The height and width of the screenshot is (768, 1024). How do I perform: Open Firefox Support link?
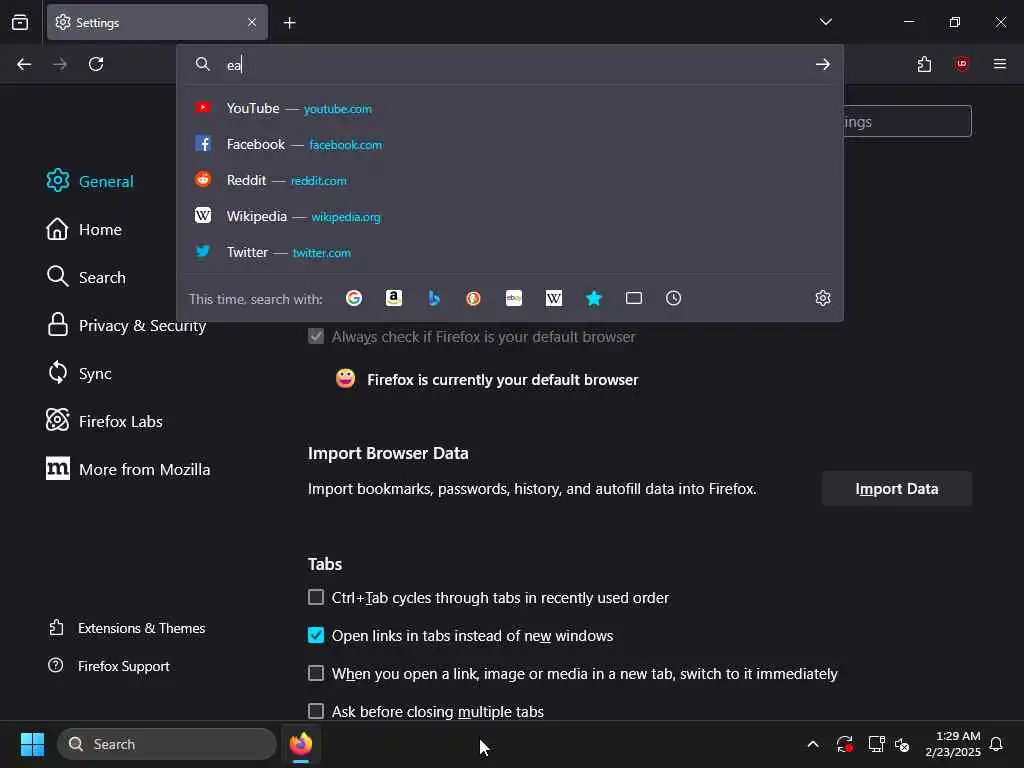click(108, 666)
